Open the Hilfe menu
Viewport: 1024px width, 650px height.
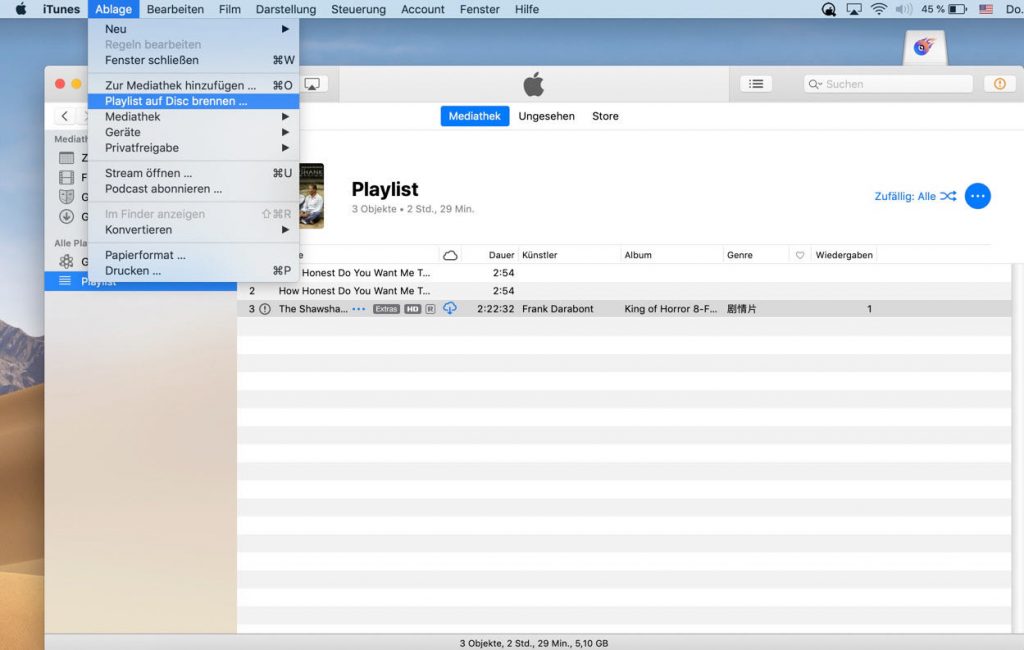526,9
